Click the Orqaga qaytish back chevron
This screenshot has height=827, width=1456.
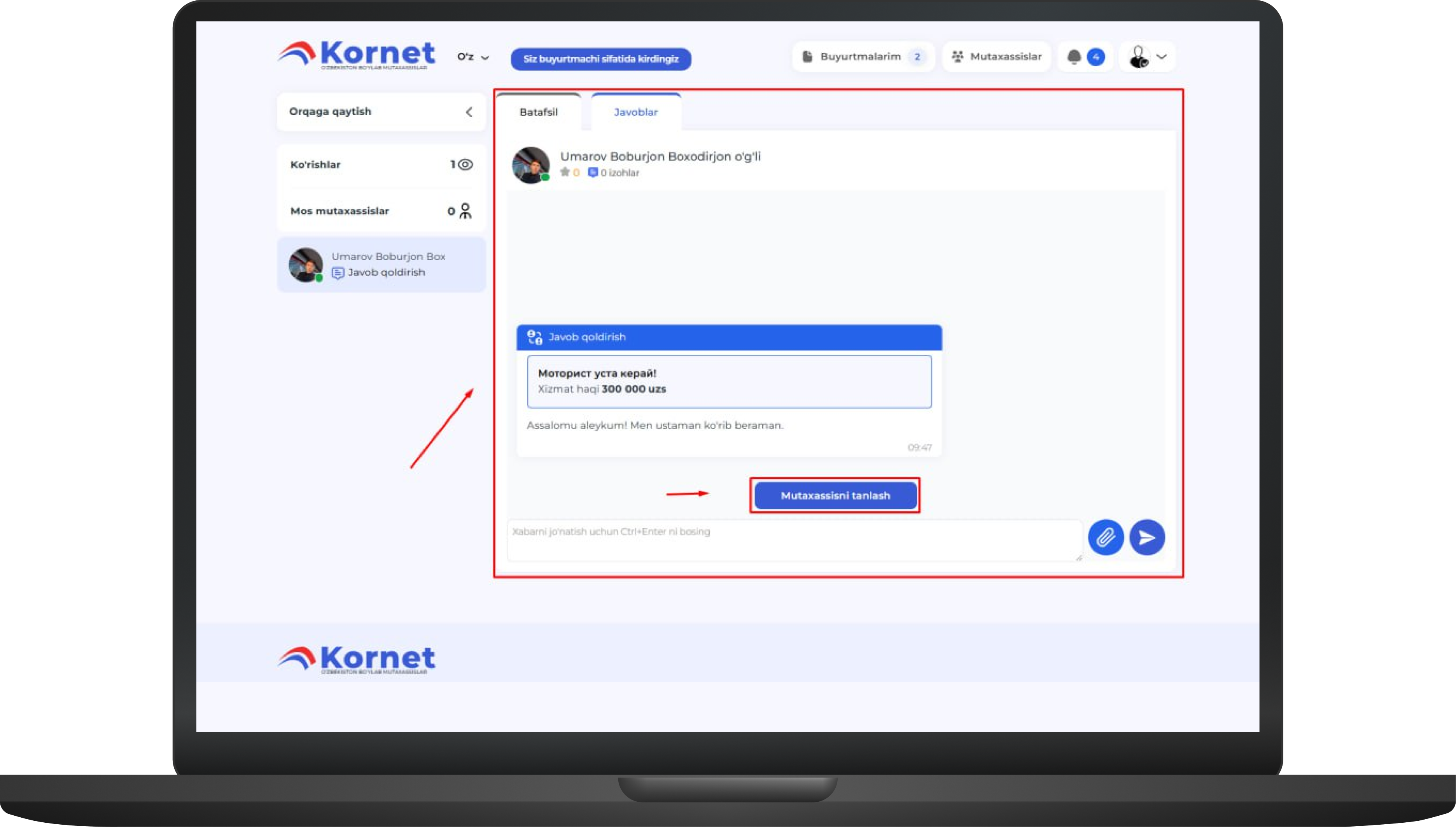click(x=469, y=112)
